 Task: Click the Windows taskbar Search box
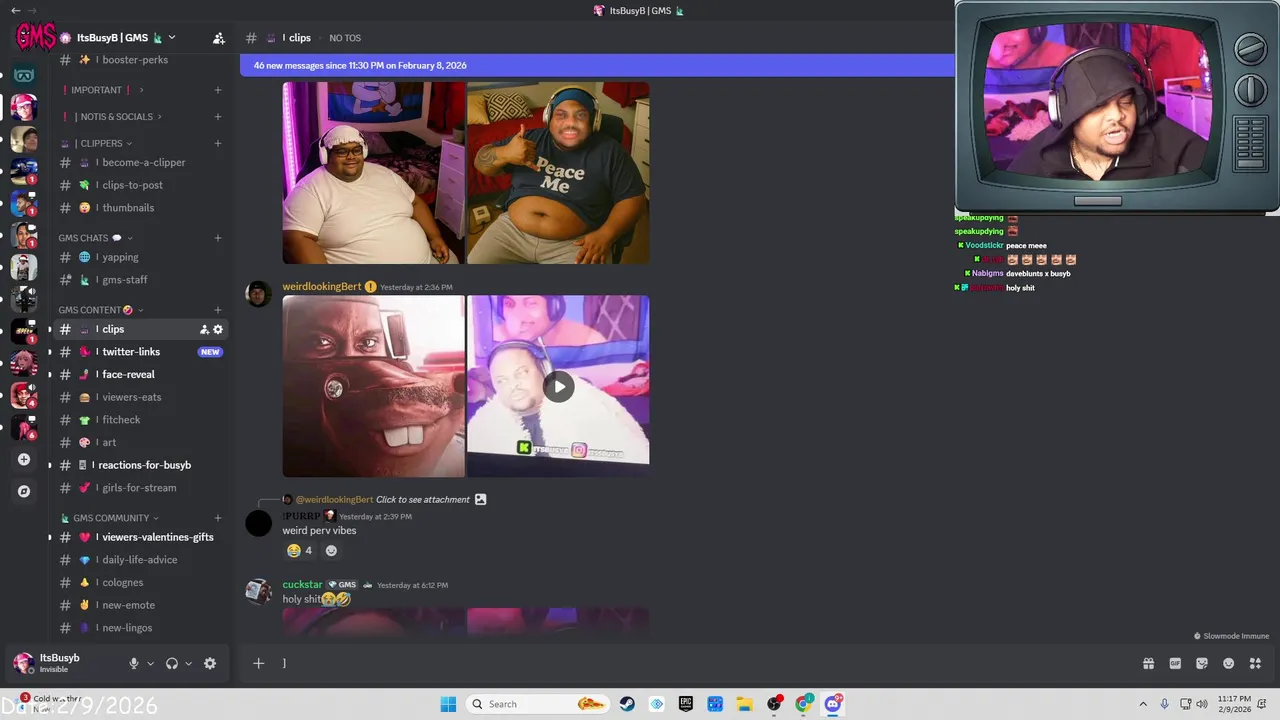[538, 704]
